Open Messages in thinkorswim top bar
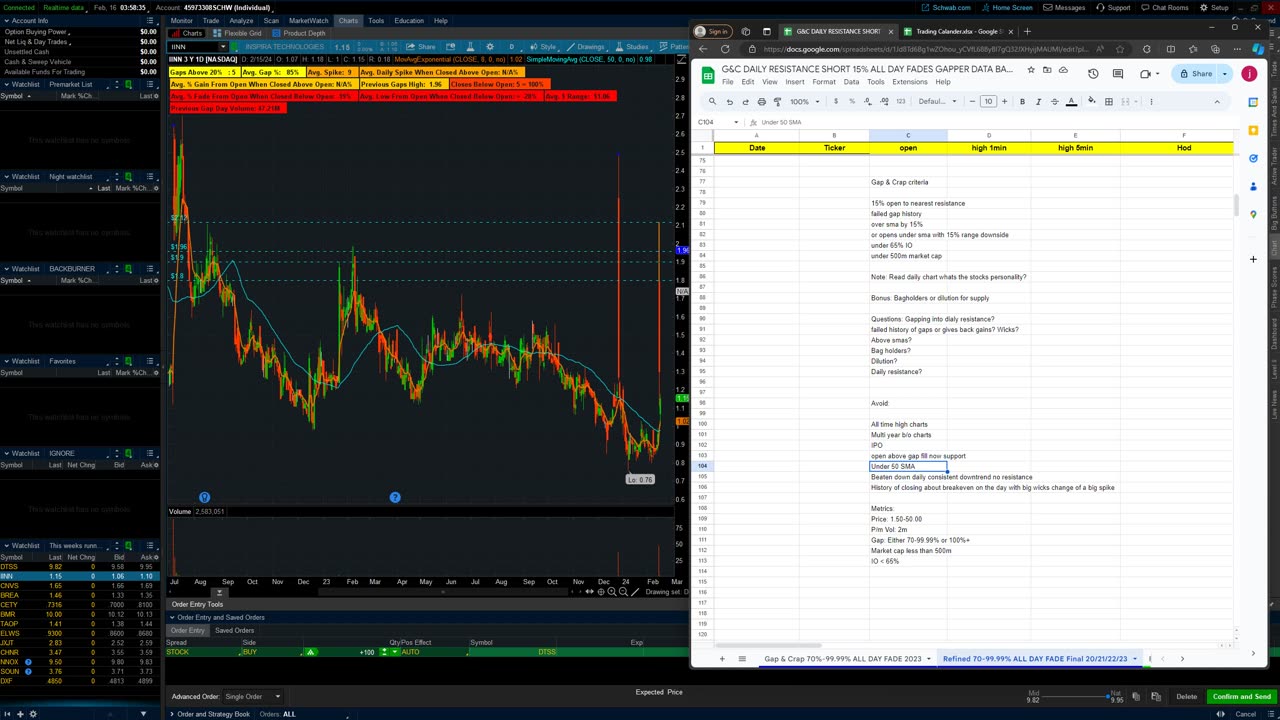 pyautogui.click(x=1064, y=8)
